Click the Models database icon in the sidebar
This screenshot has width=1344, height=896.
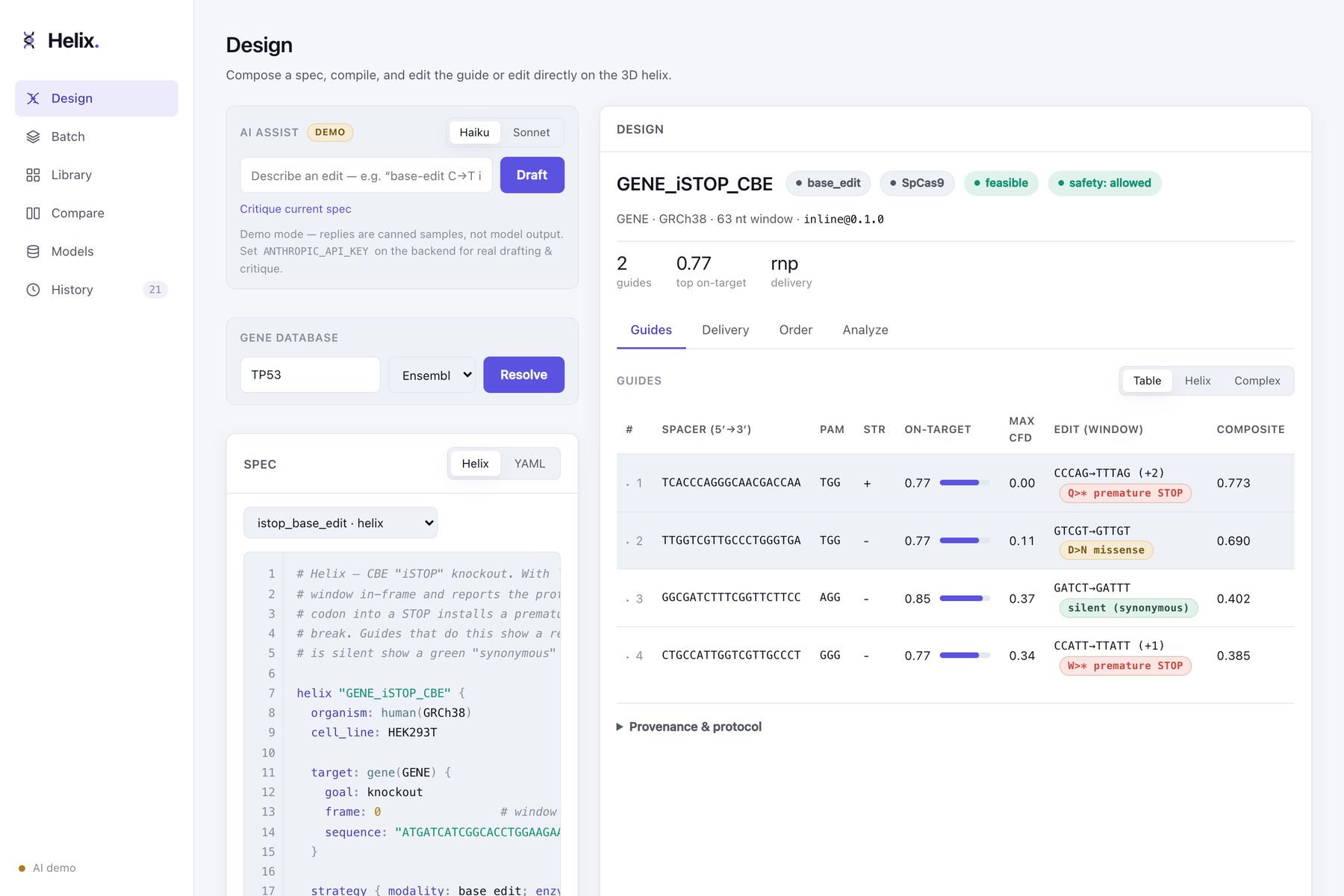point(33,252)
